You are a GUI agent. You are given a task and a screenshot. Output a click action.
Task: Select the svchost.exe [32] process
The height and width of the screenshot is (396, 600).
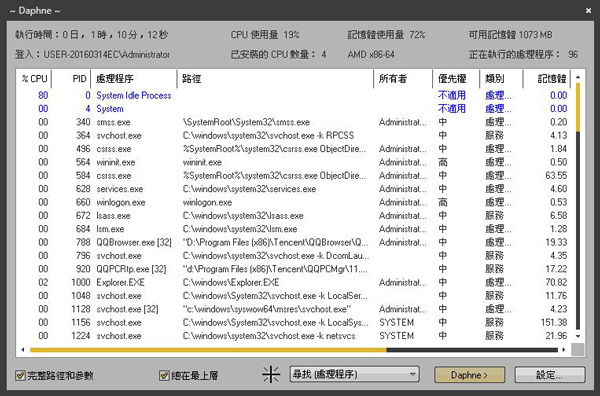click(294, 309)
